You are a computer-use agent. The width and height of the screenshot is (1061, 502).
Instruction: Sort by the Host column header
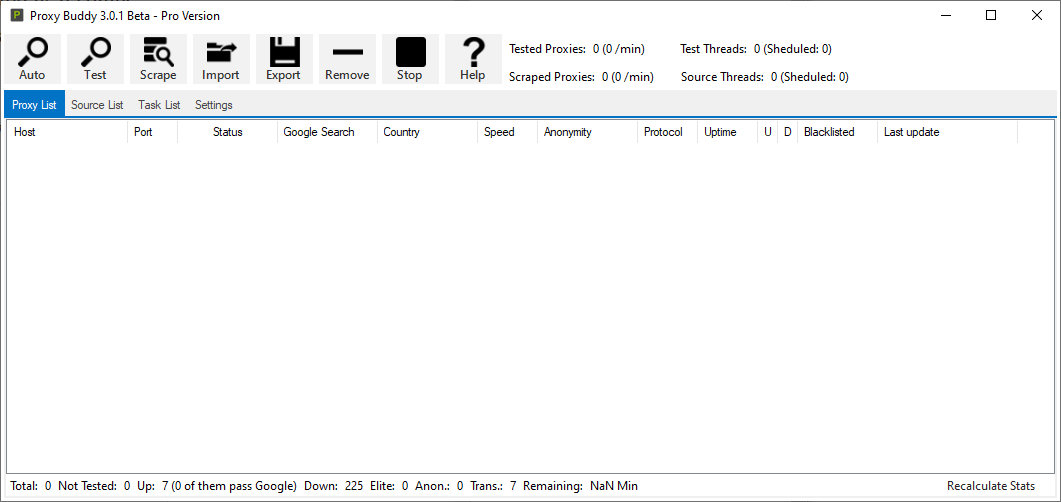67,132
